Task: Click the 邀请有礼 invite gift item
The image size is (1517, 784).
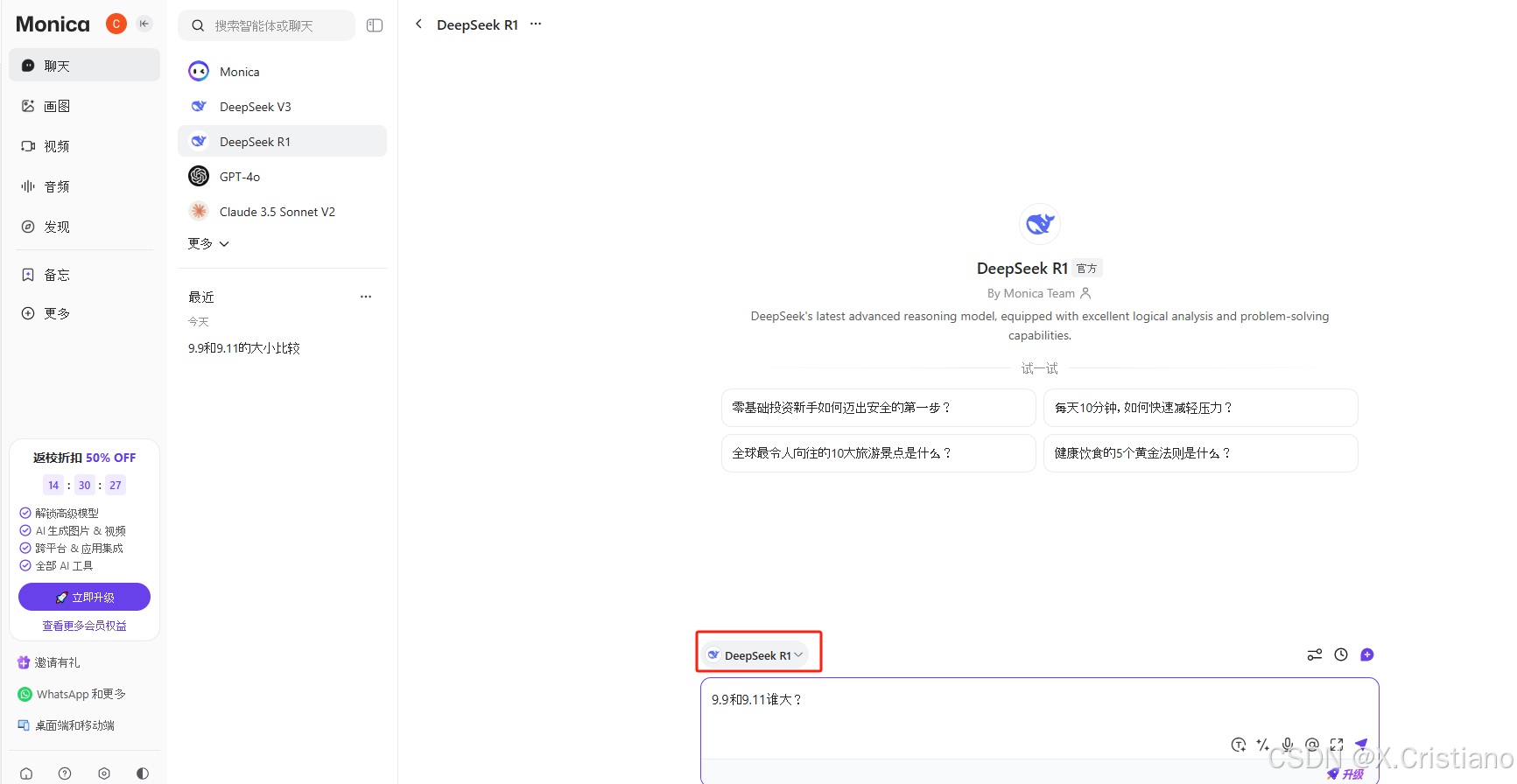Action: 49,662
